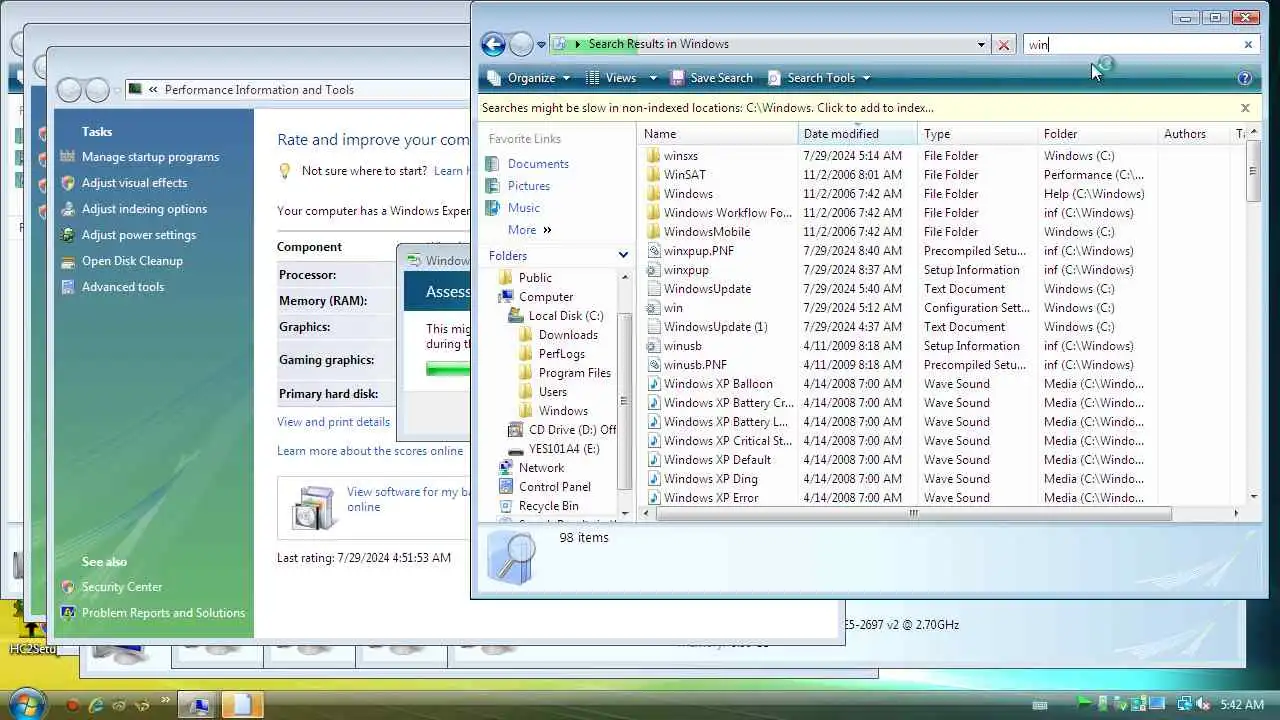The image size is (1280, 720).
Task: Stop the search with the red X button
Action: click(1004, 45)
